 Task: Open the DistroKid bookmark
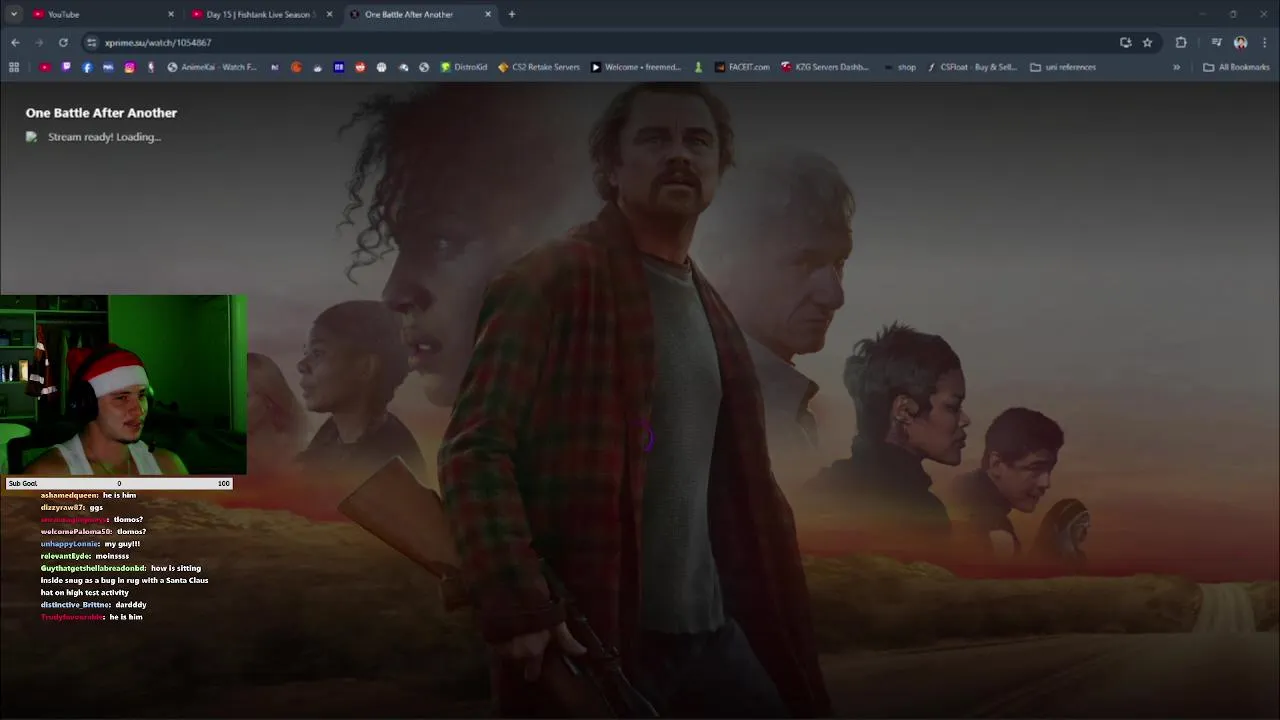pos(464,67)
